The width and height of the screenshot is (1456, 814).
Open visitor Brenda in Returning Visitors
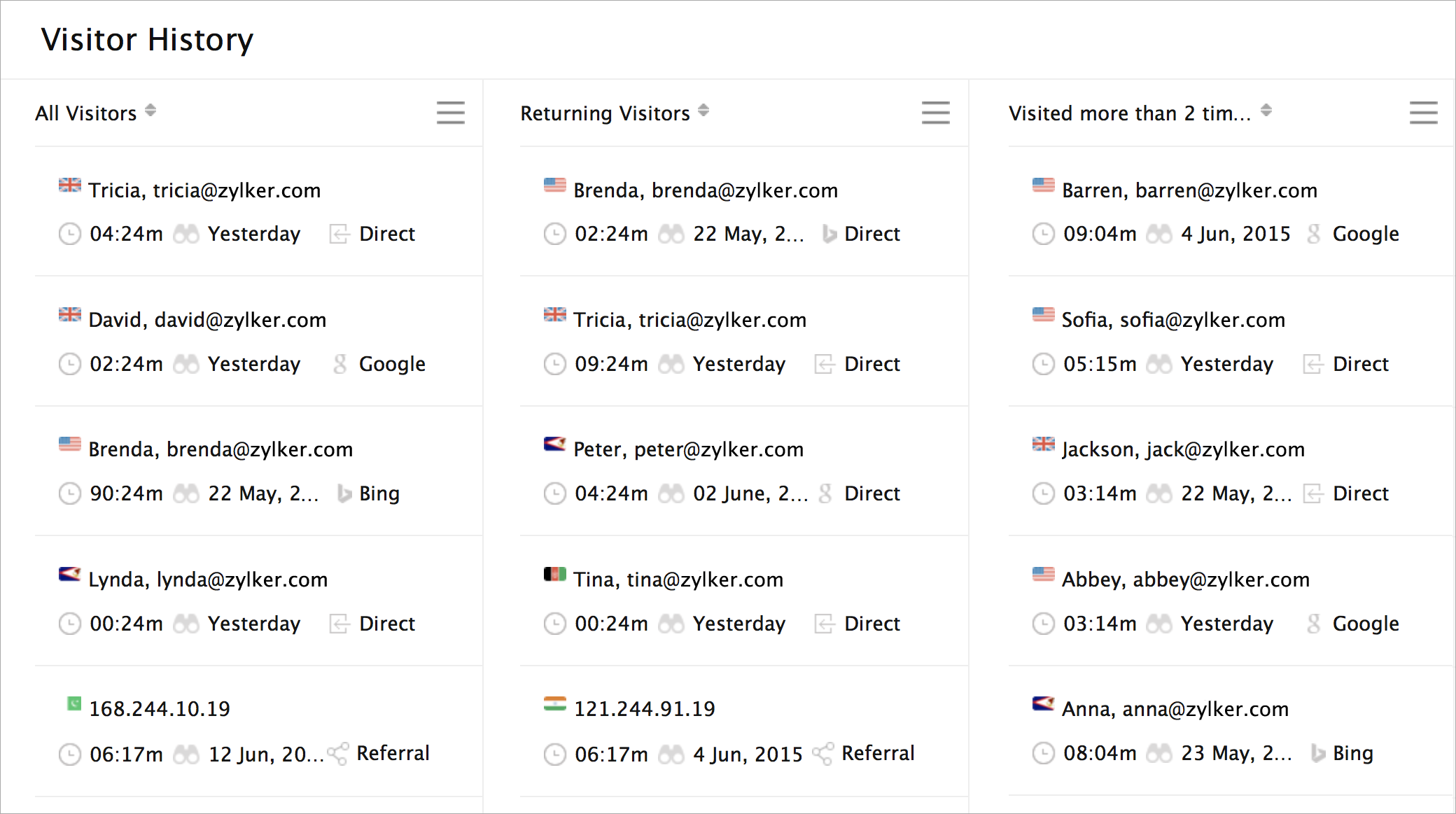[x=705, y=190]
